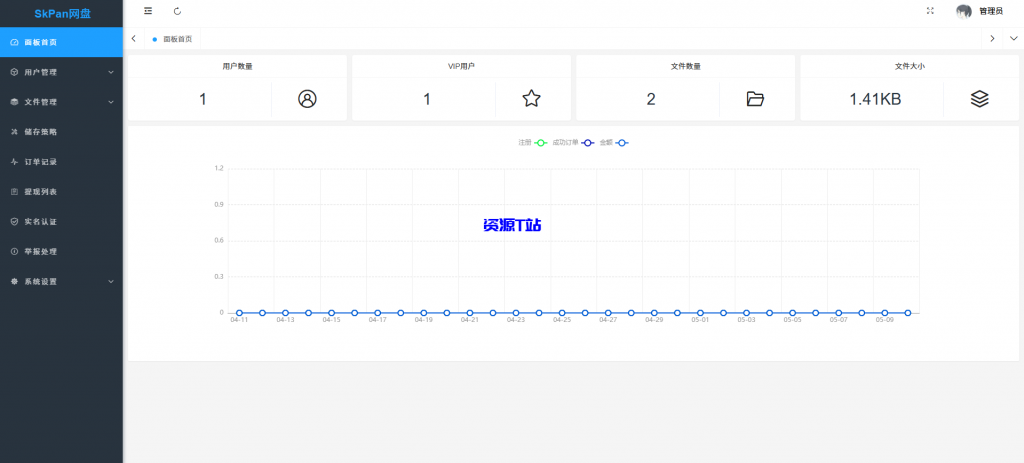The height and width of the screenshot is (463, 1024).
Task: Toggle fullscreen mode icon
Action: tap(930, 11)
